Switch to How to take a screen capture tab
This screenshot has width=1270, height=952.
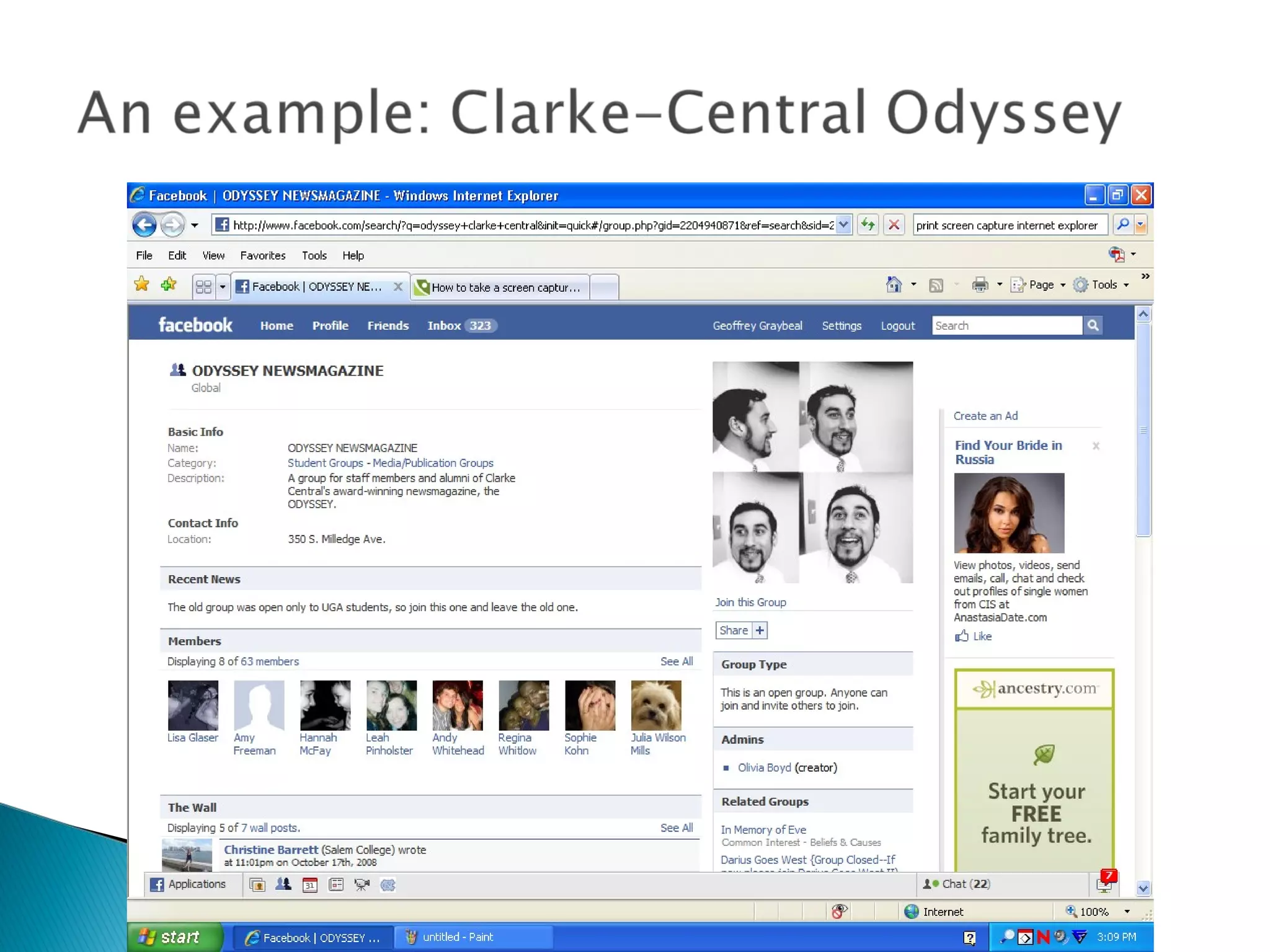click(500, 287)
